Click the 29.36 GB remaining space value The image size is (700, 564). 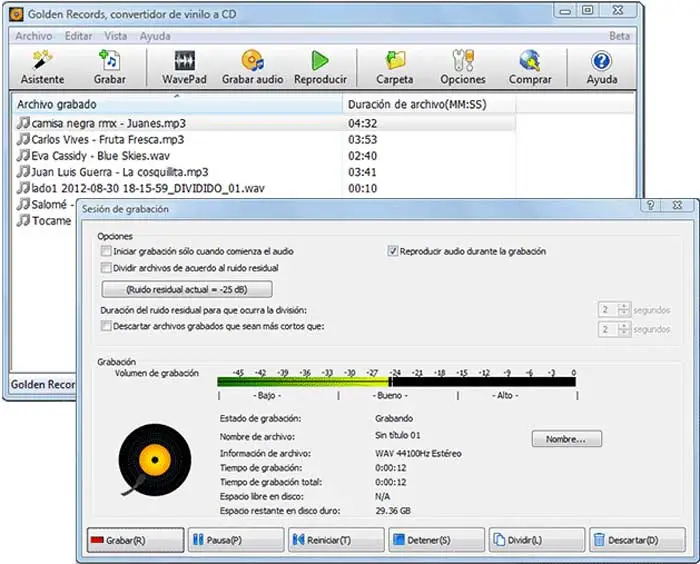pyautogui.click(x=393, y=510)
